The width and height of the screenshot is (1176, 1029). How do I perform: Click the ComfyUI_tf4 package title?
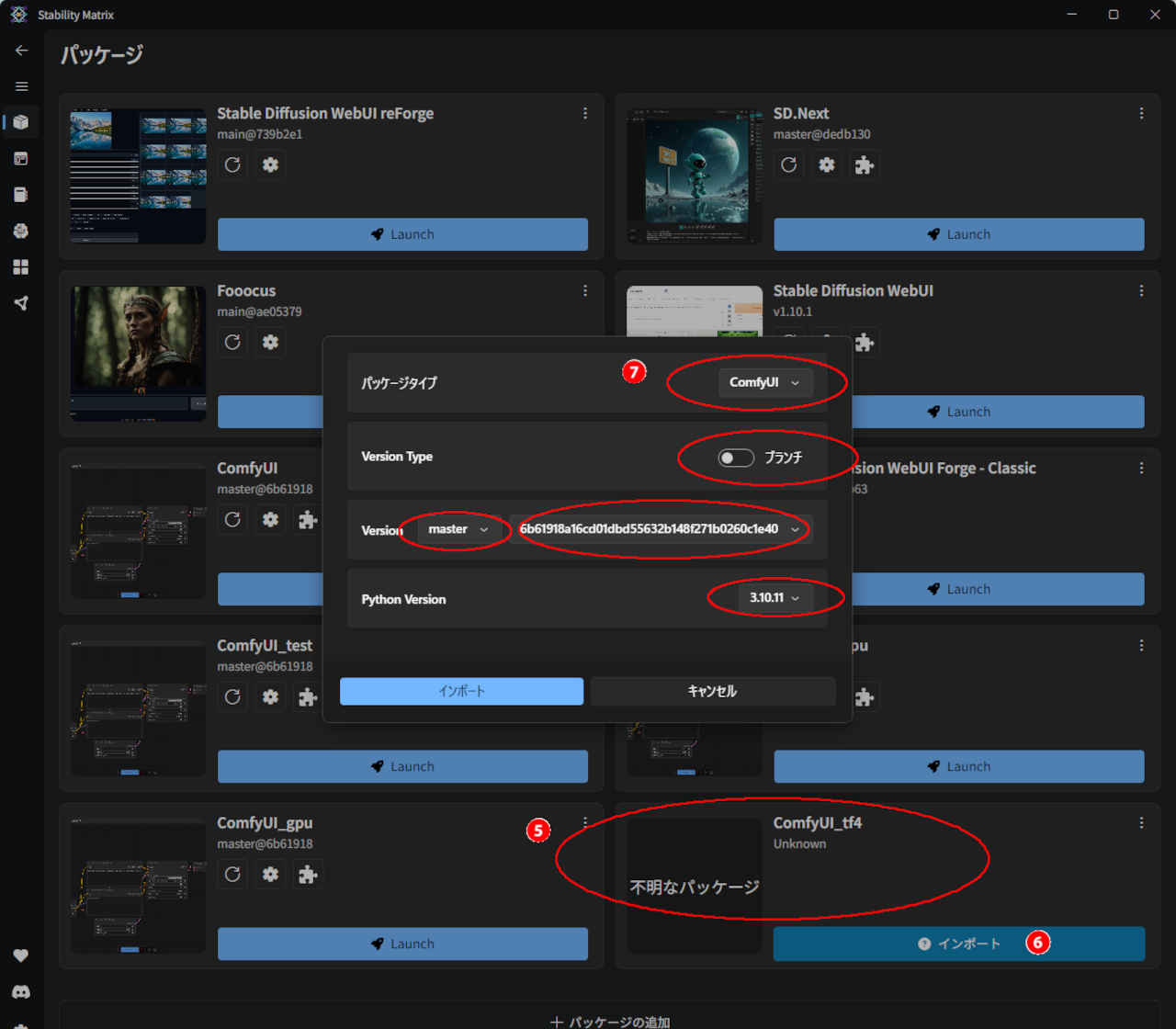click(x=818, y=823)
